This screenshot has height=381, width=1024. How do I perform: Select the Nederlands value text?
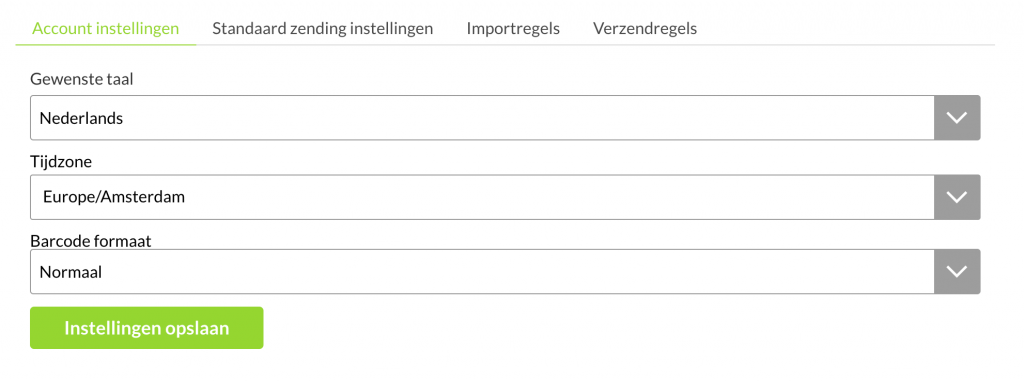[82, 118]
